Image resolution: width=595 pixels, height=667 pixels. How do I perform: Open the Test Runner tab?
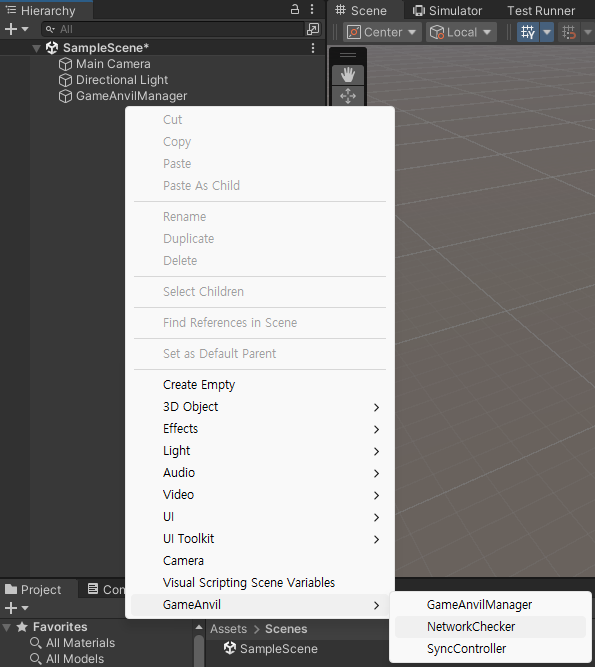point(541,11)
